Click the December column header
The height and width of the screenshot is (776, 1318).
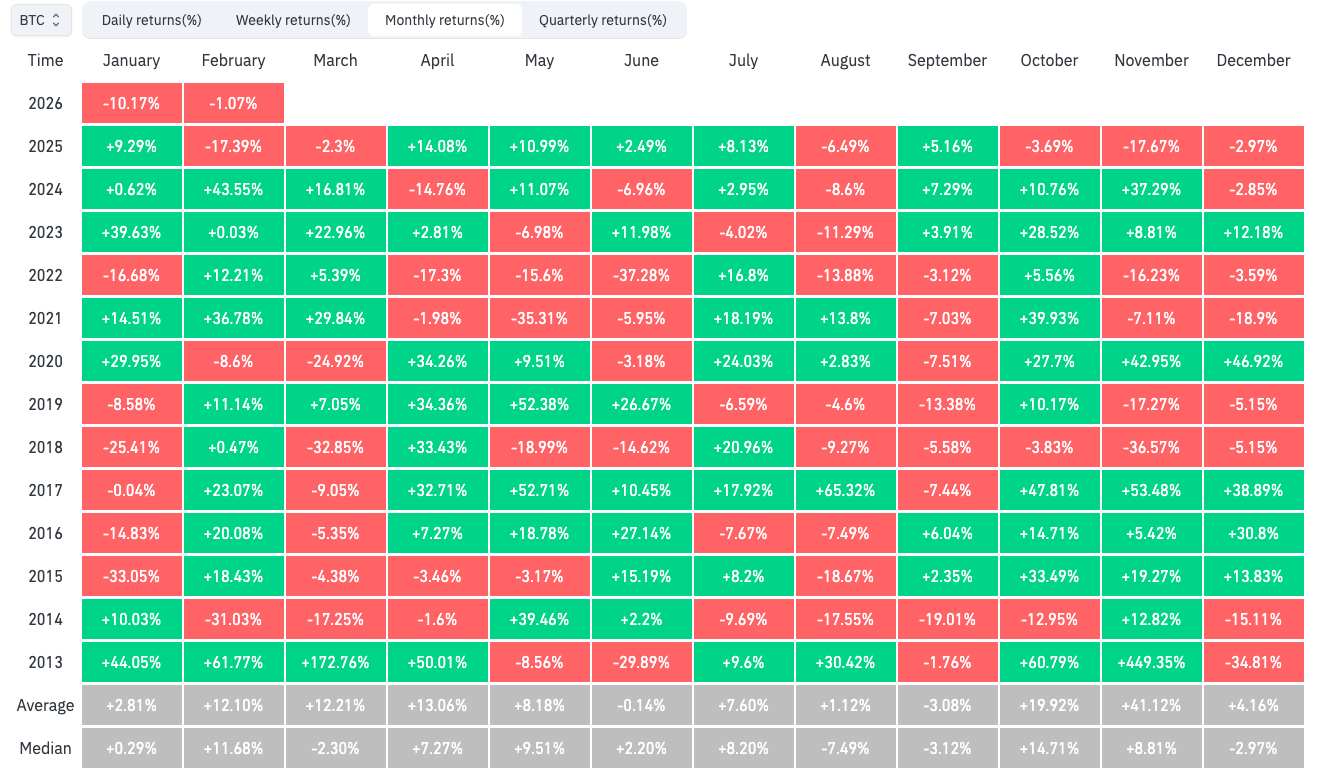pos(1253,60)
